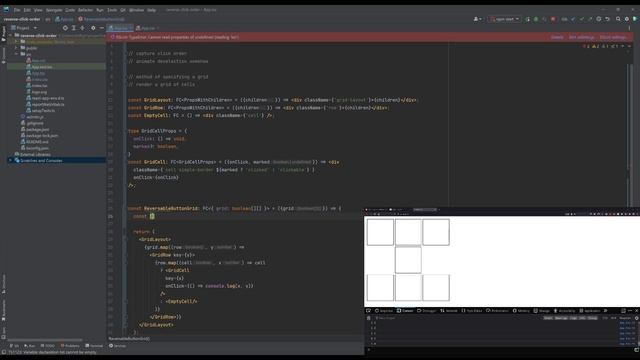Run the app with green Run button

528,19
